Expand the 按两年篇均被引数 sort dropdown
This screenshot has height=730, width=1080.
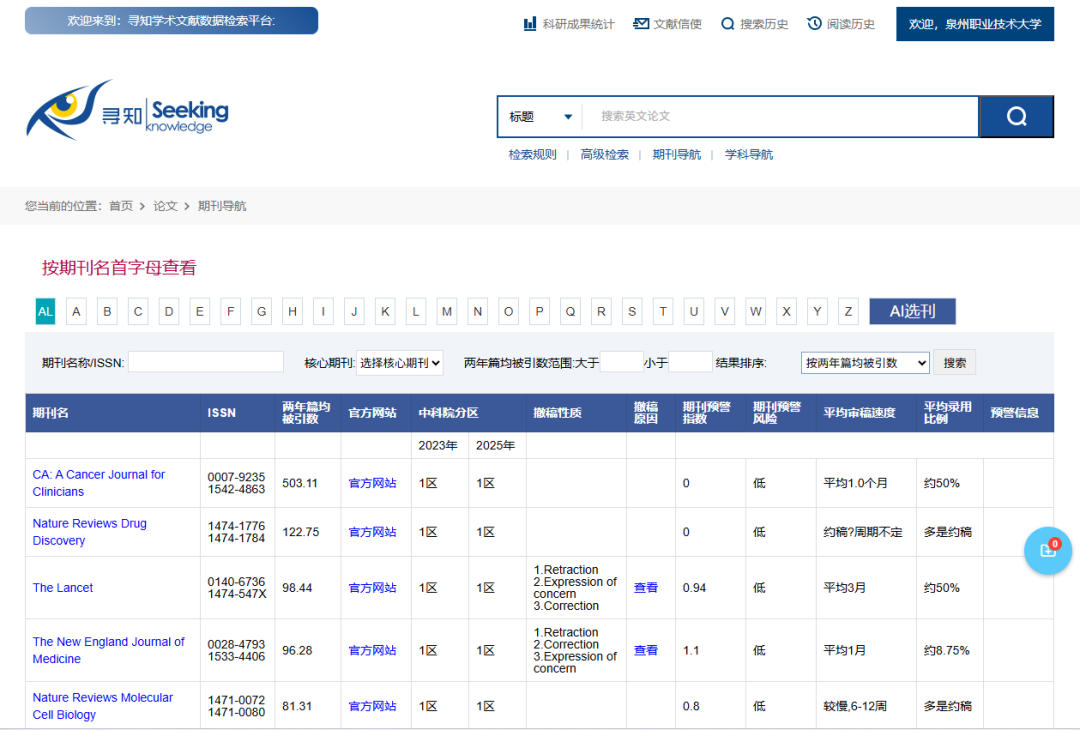point(865,363)
